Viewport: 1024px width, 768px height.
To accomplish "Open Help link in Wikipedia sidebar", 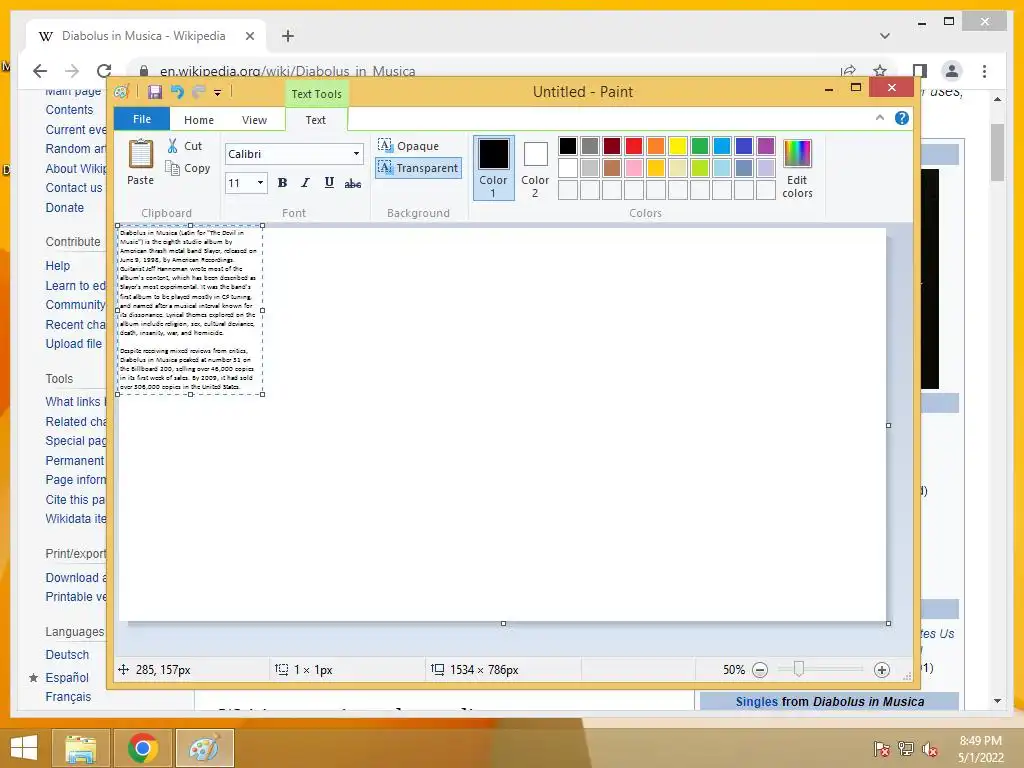I will coord(57,266).
